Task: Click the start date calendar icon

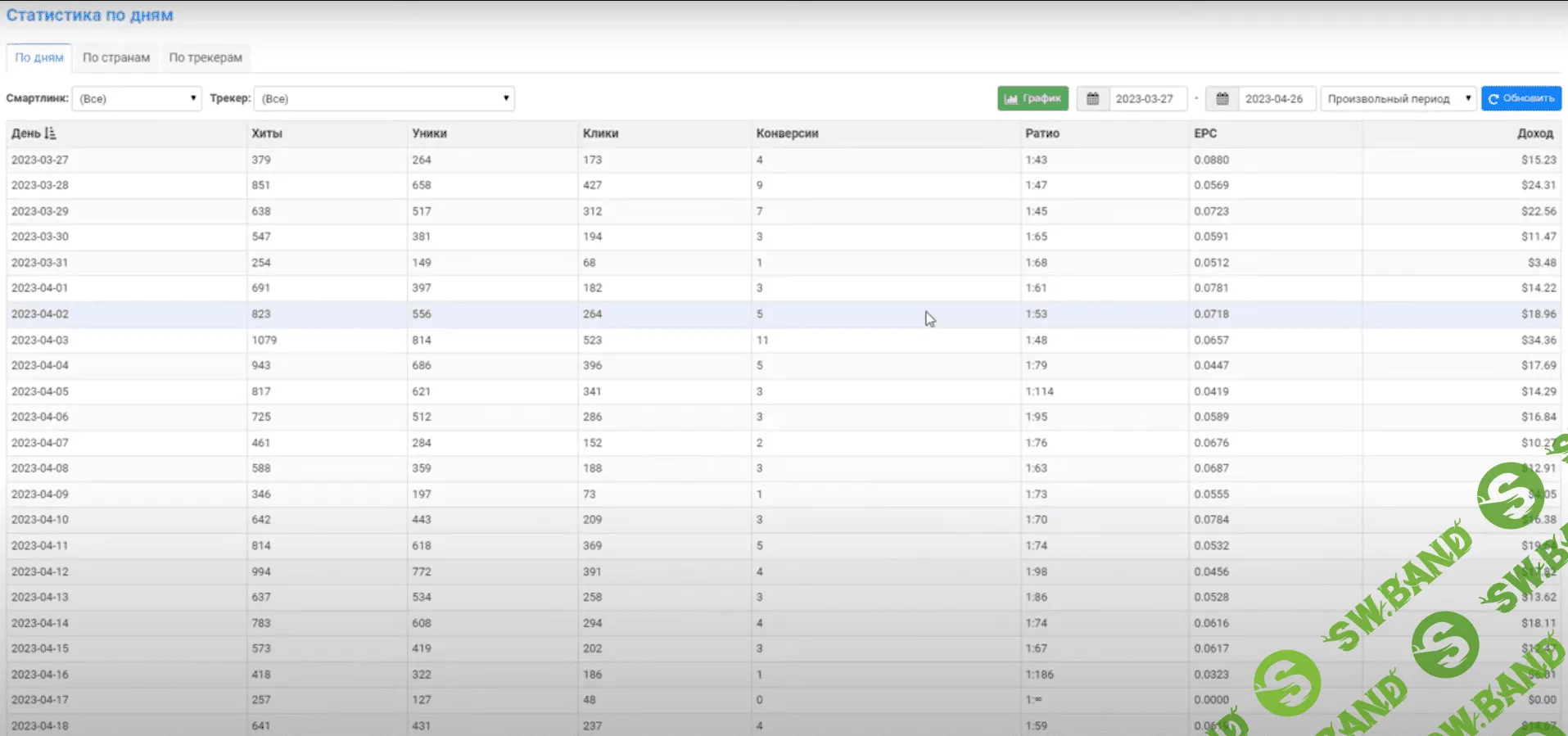Action: point(1092,99)
